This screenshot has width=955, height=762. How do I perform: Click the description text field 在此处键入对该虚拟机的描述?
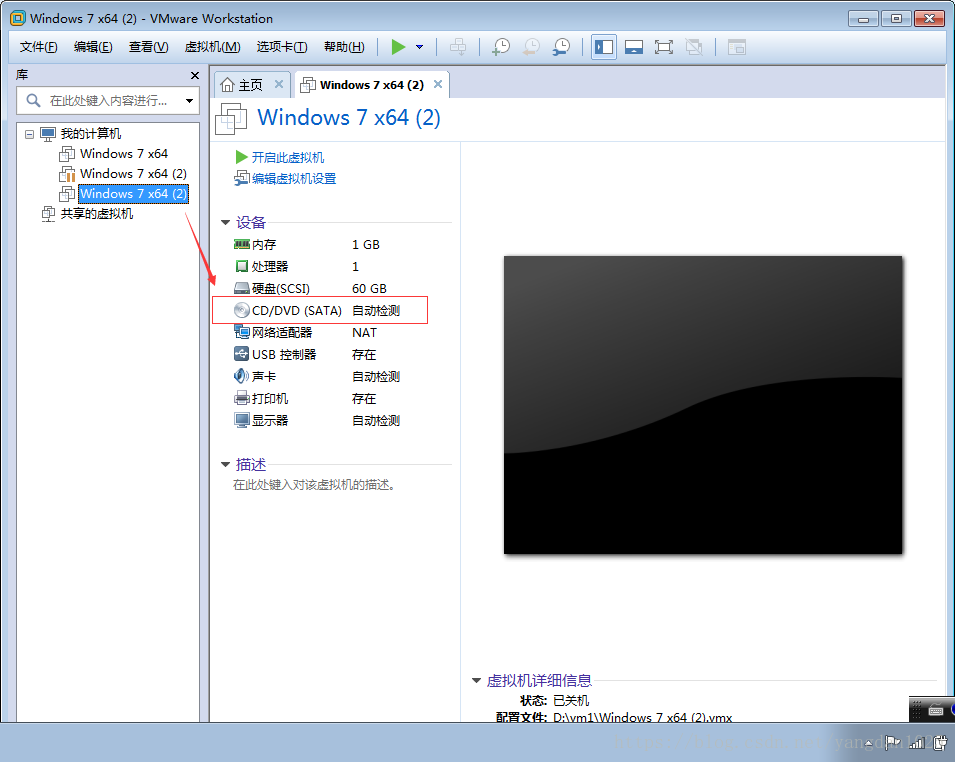click(314, 485)
